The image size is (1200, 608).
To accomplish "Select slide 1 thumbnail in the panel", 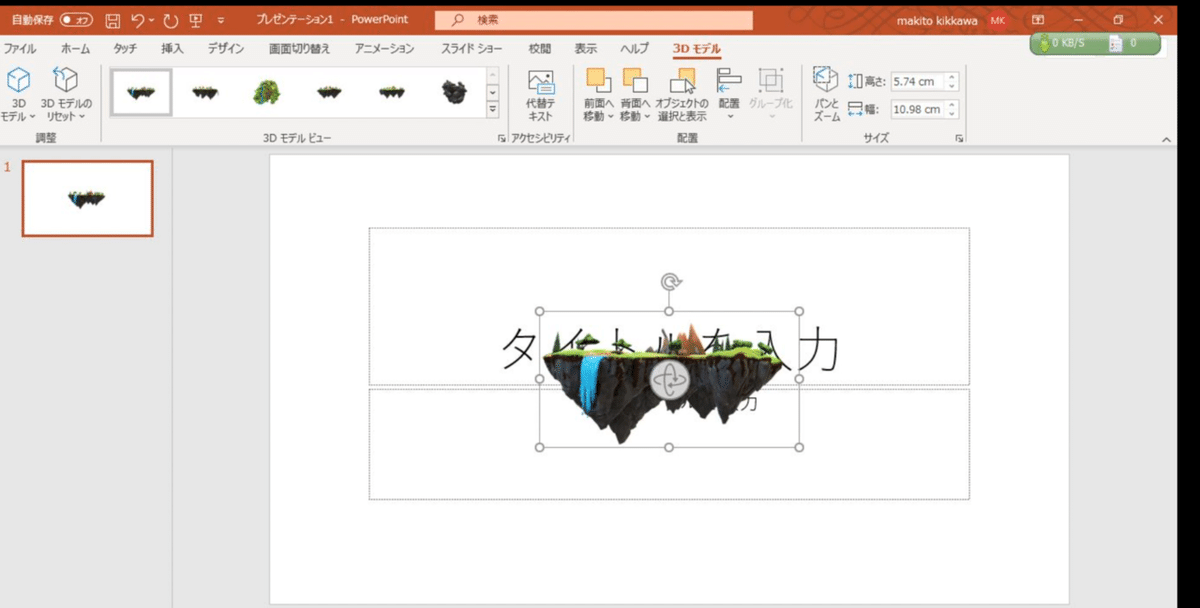I will pos(88,198).
